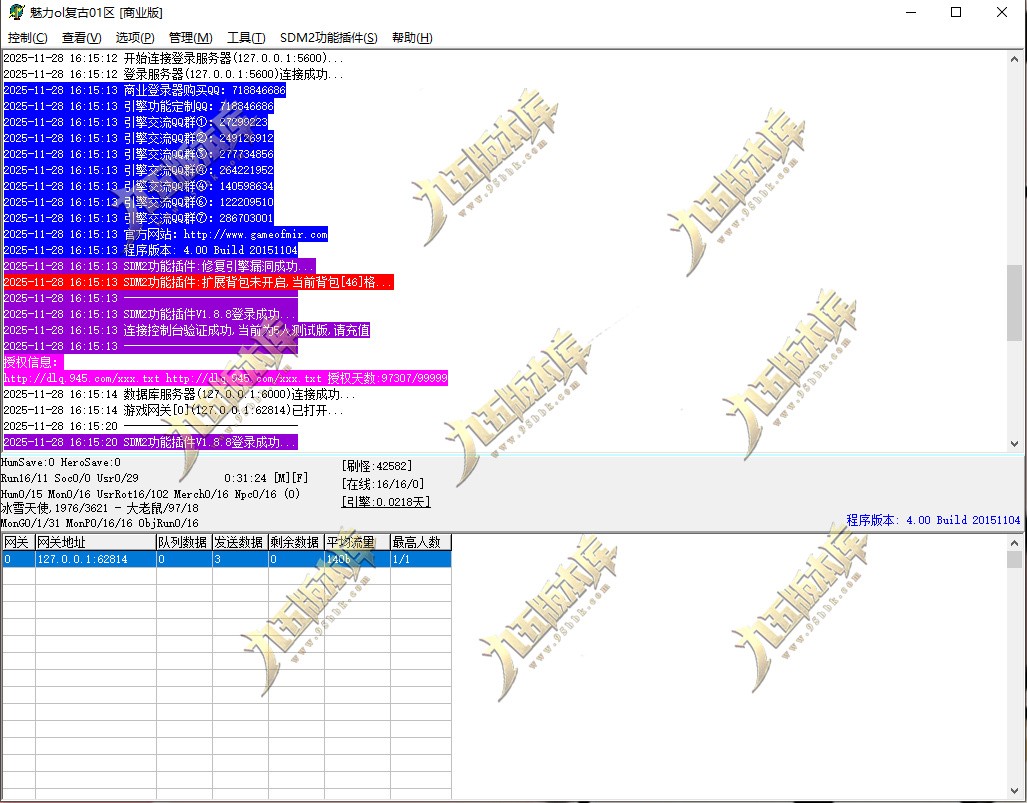Select the 发送数据 cell showing 3
1027x803 pixels.
click(240, 559)
